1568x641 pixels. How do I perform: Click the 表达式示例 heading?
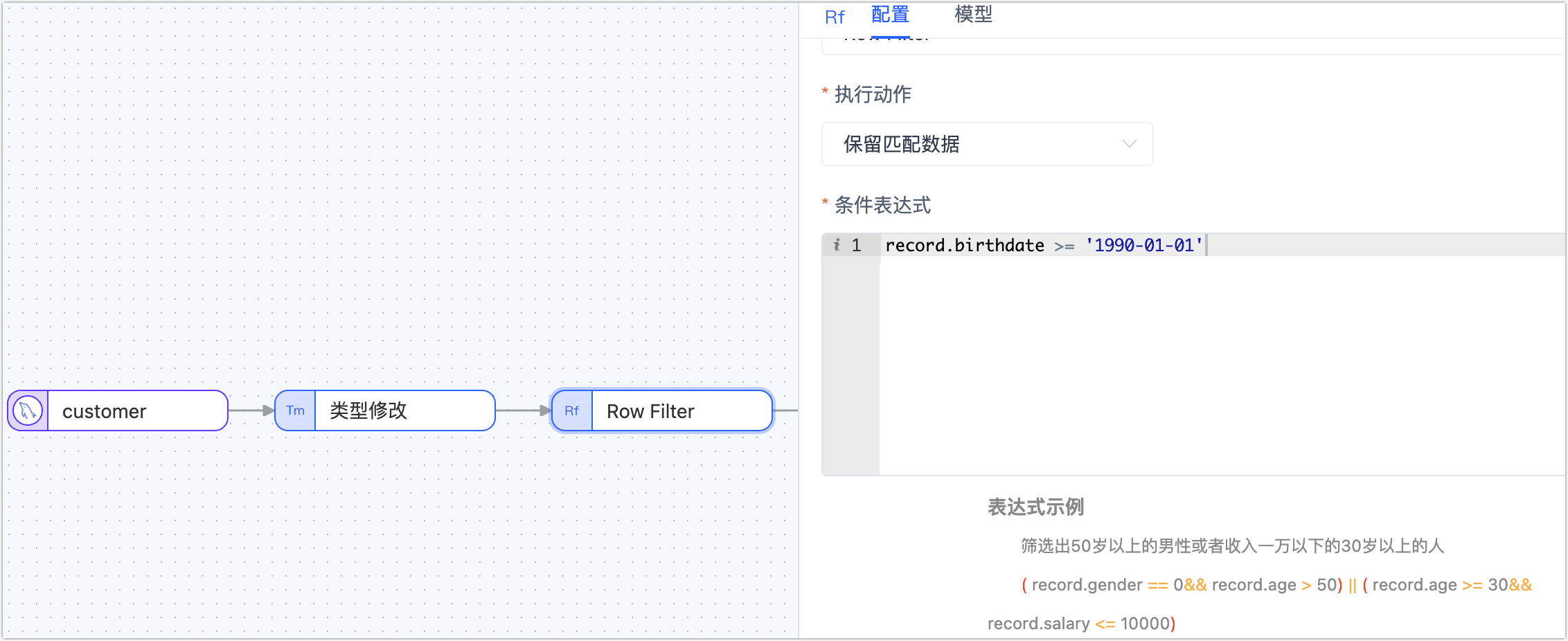pos(1035,507)
